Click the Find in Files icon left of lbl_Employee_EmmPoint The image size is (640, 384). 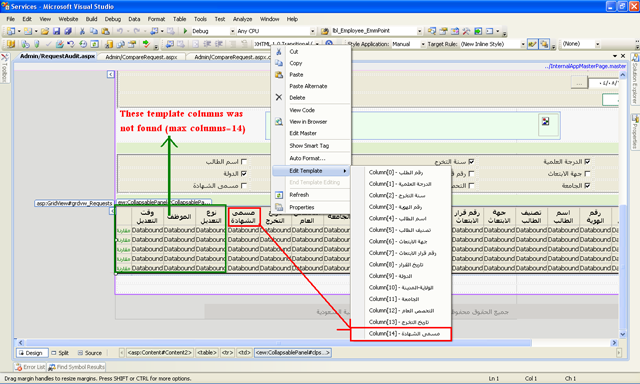[325, 31]
